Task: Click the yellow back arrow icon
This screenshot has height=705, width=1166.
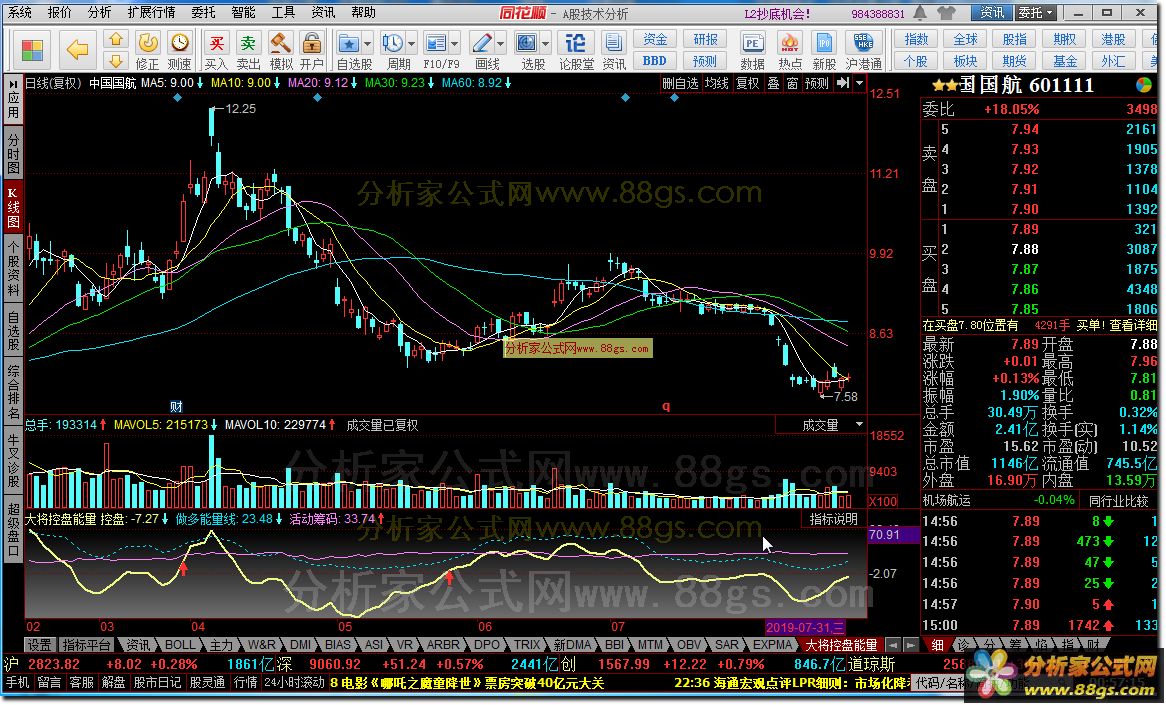Action: [77, 50]
